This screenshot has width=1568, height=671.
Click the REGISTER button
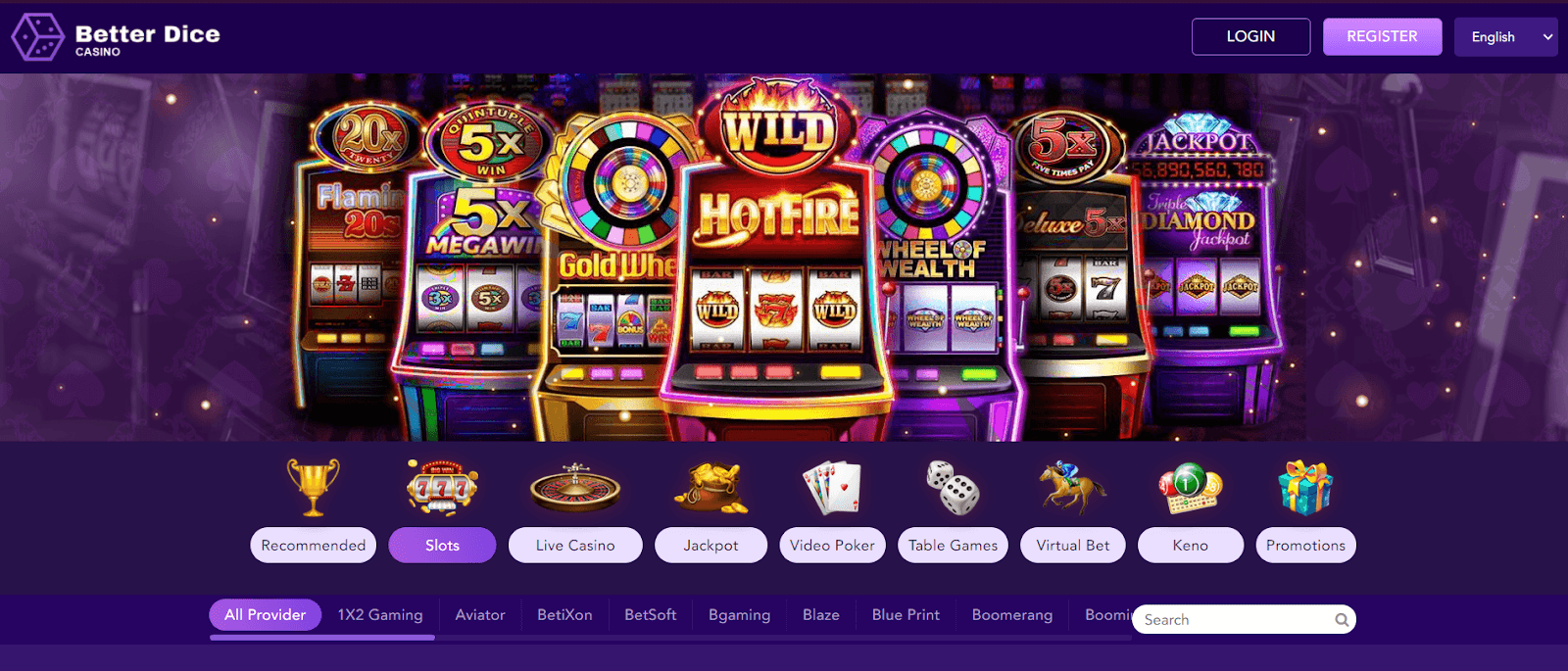pos(1382,36)
